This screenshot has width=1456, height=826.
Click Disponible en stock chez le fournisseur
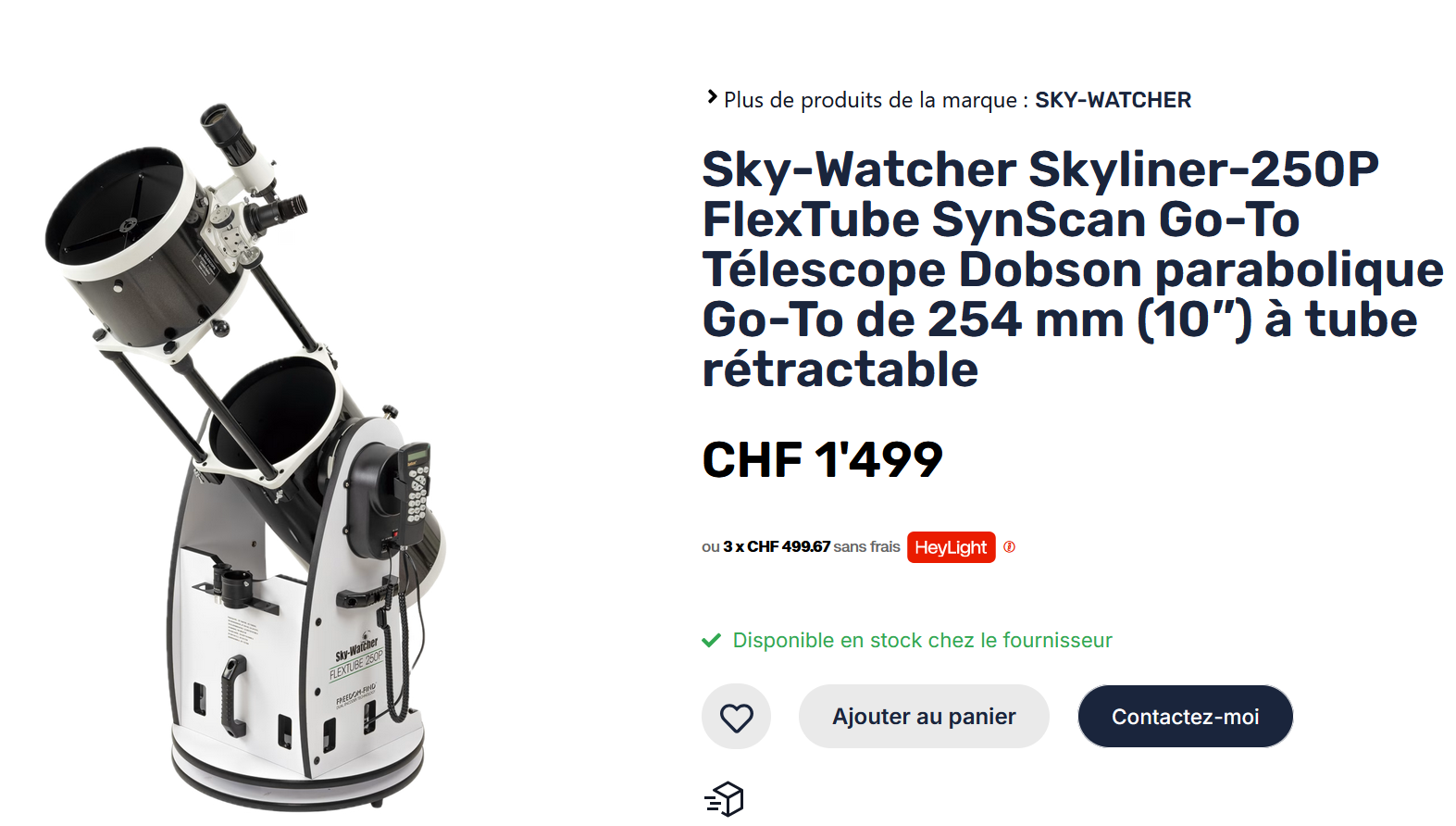click(x=922, y=641)
